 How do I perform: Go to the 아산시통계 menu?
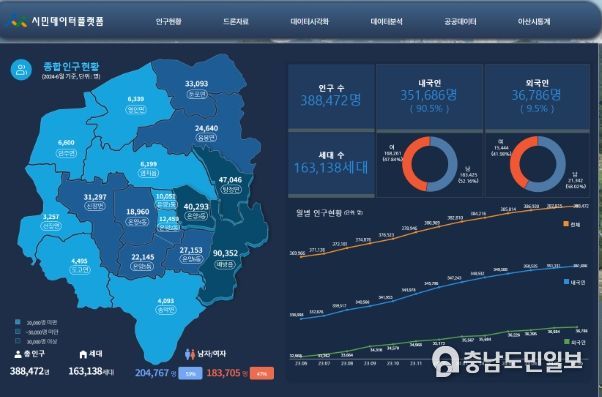(534, 22)
